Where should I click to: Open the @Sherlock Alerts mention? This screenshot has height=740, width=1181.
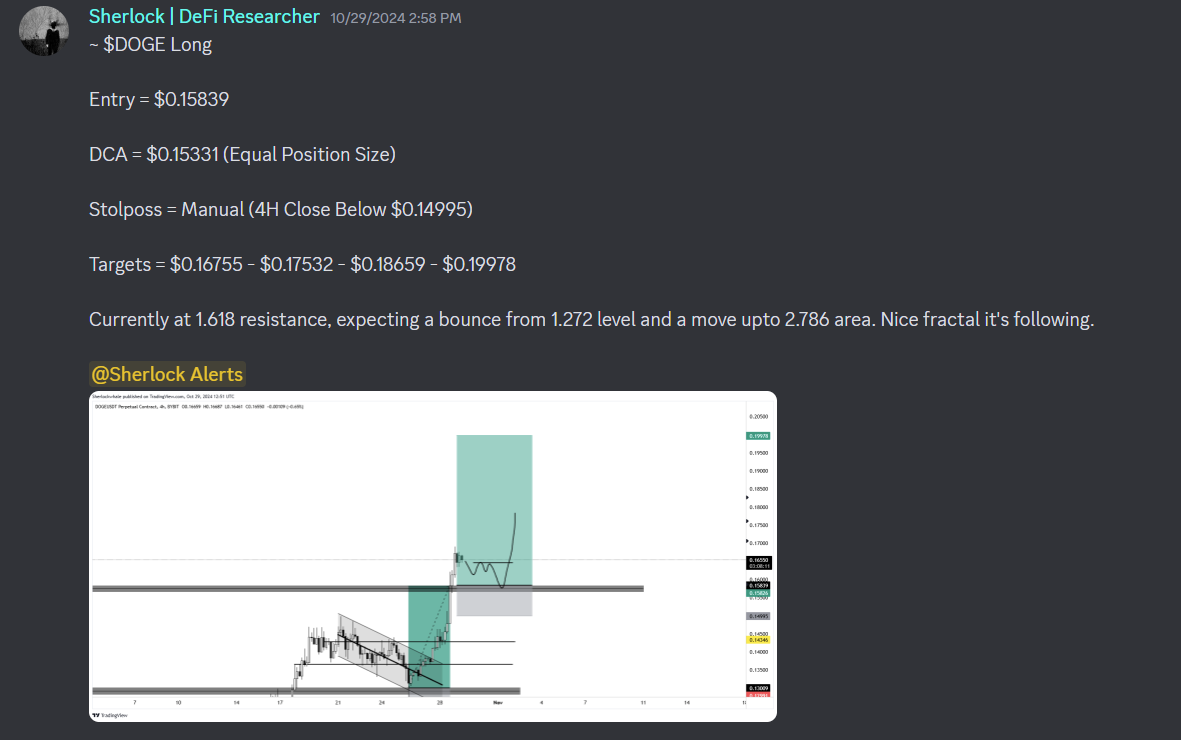click(x=167, y=373)
